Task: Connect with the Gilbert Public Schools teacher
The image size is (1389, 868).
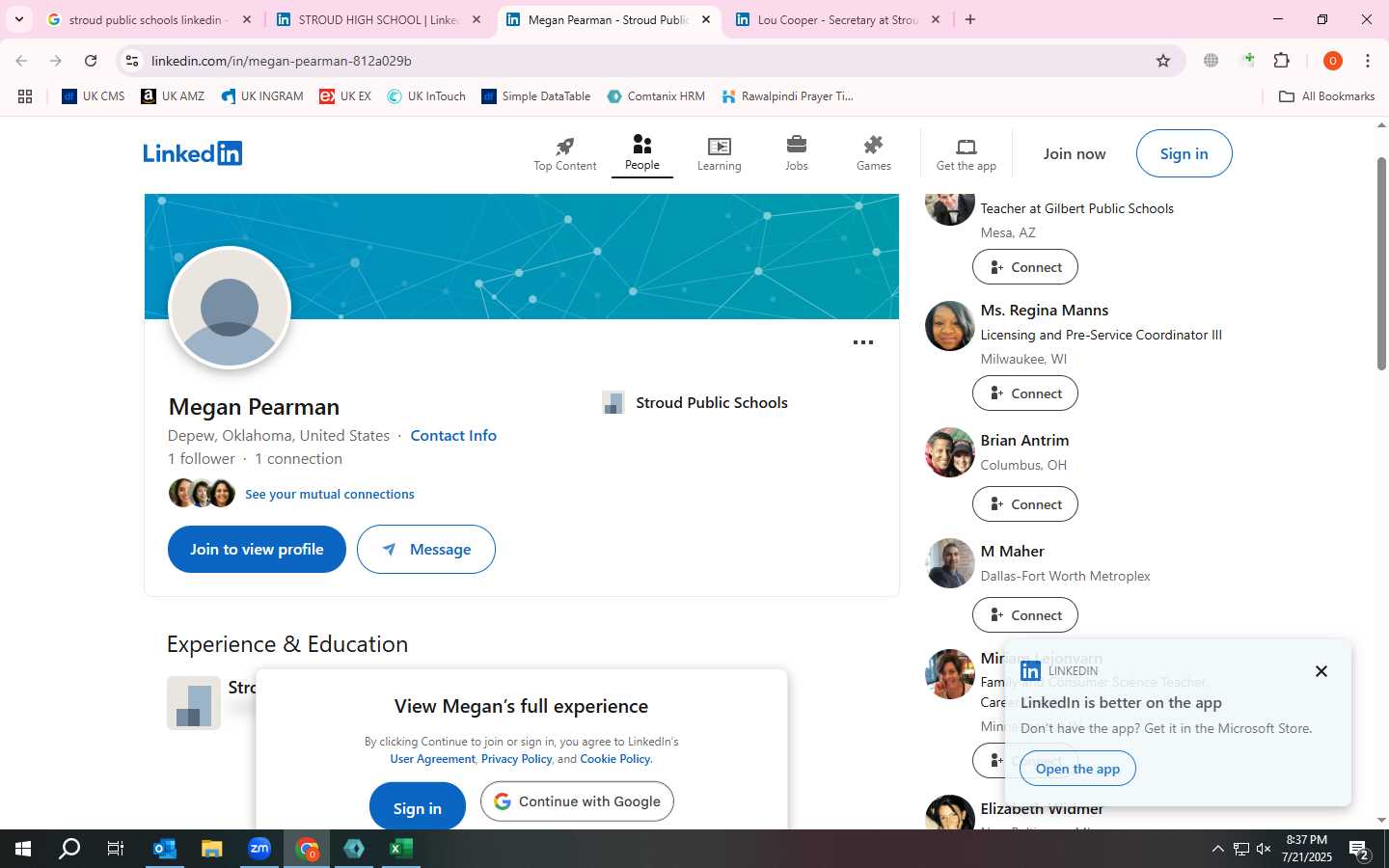Action: [x=1025, y=267]
